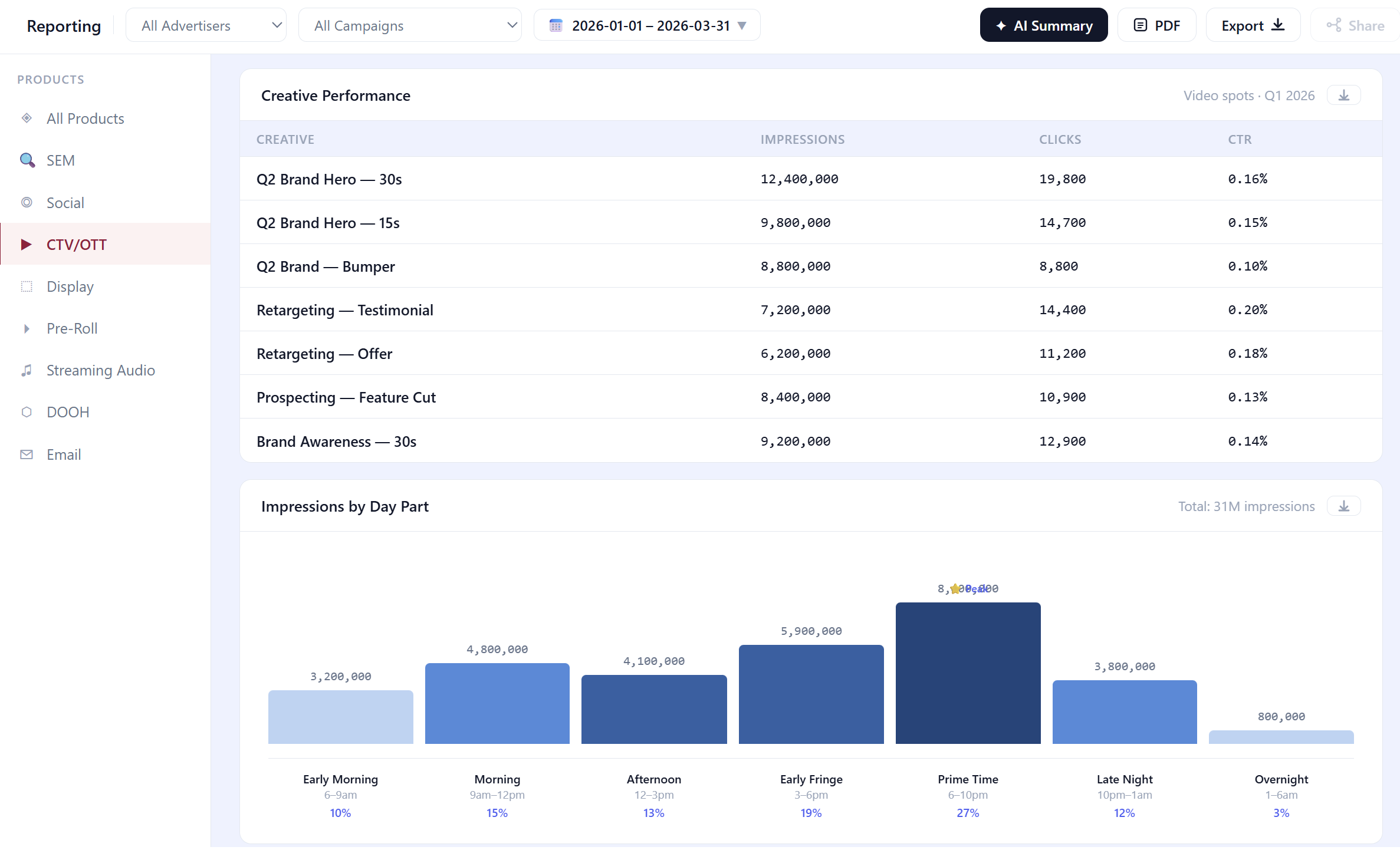
Task: Sort by the CREATIVE column header
Action: (x=285, y=139)
